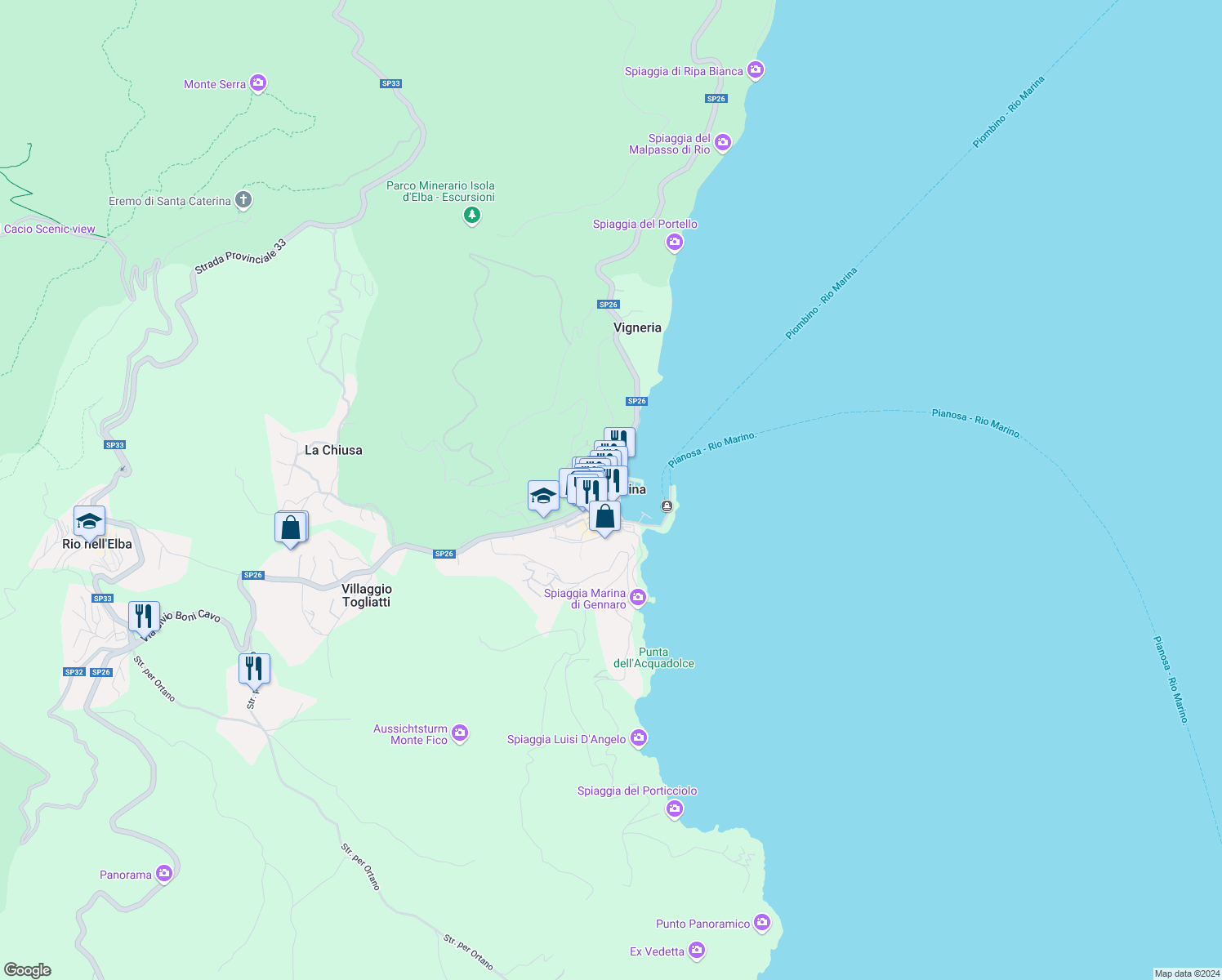Select the Aussichtsturm Monte Fico label

(411, 734)
